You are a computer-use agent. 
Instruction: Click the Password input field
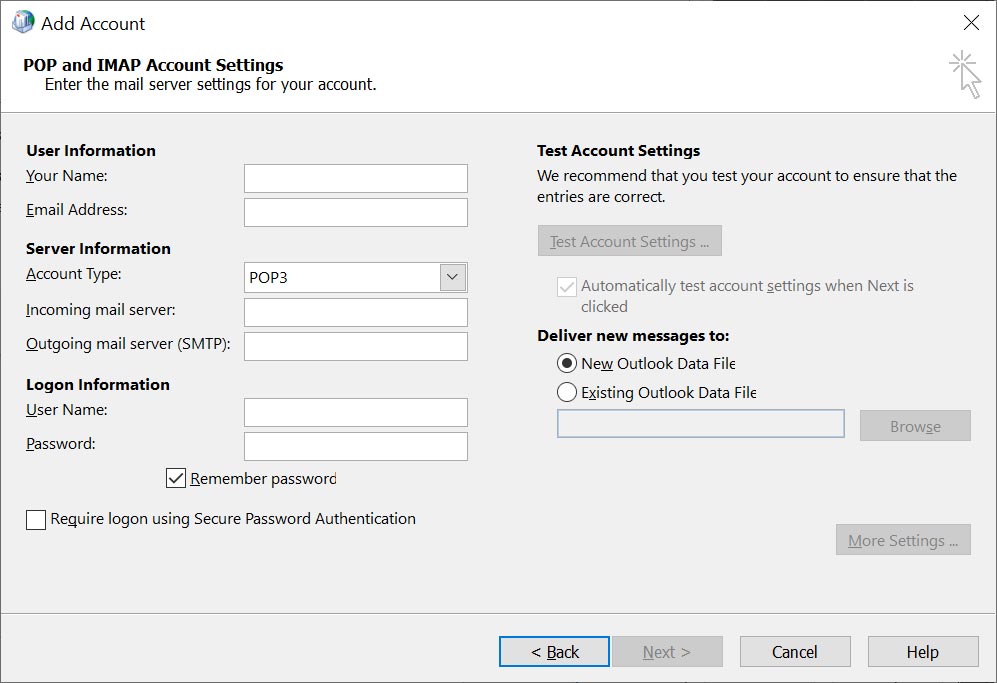click(355, 446)
